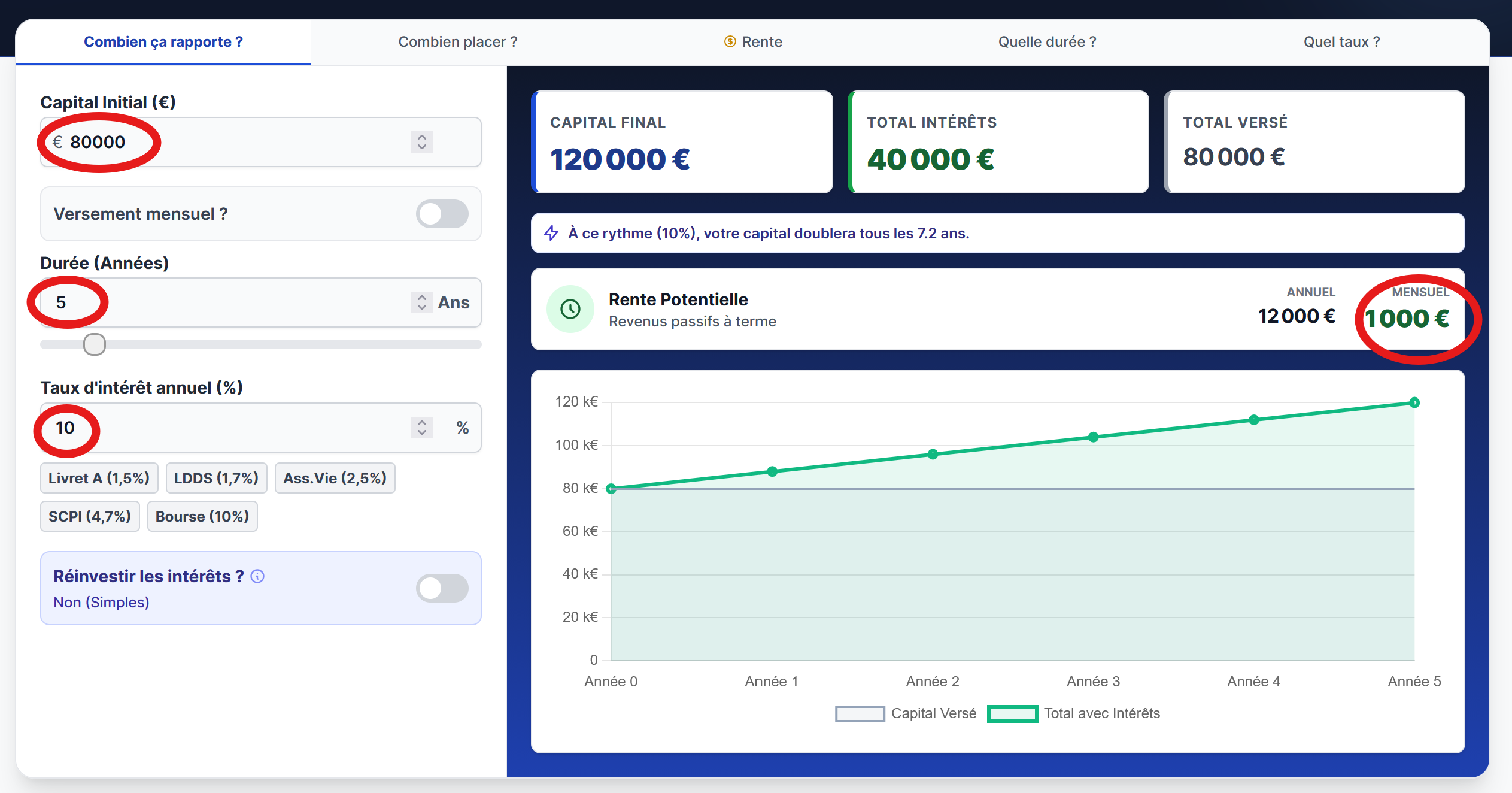Open the Quelle durée tab
The image size is (1512, 793).
point(1047,41)
